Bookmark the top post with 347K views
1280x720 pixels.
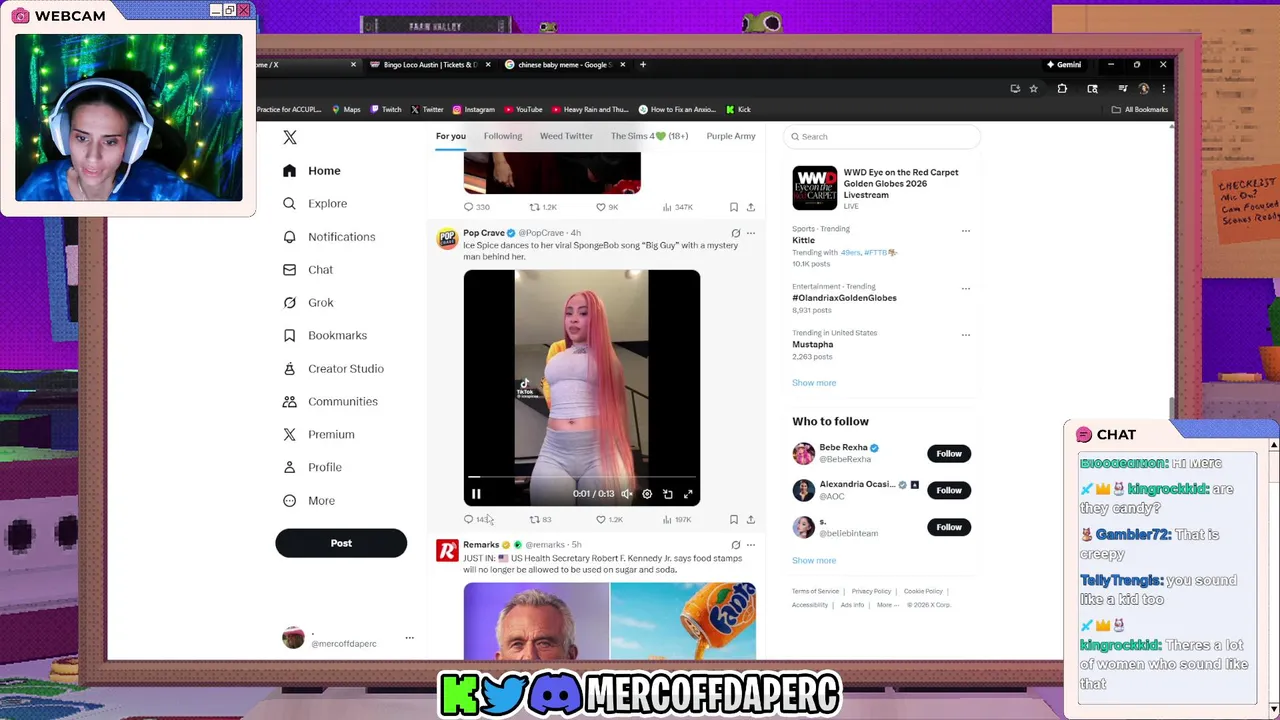734,207
